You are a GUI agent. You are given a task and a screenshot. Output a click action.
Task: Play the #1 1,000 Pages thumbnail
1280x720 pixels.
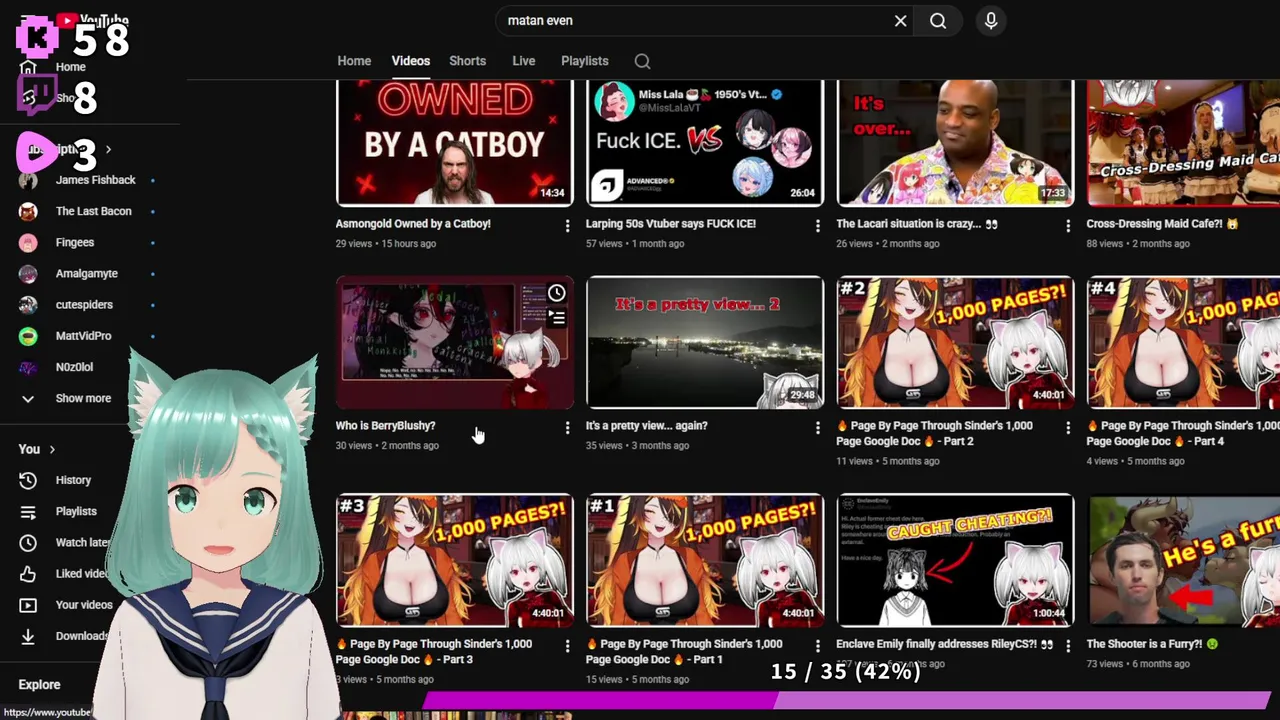coord(704,560)
